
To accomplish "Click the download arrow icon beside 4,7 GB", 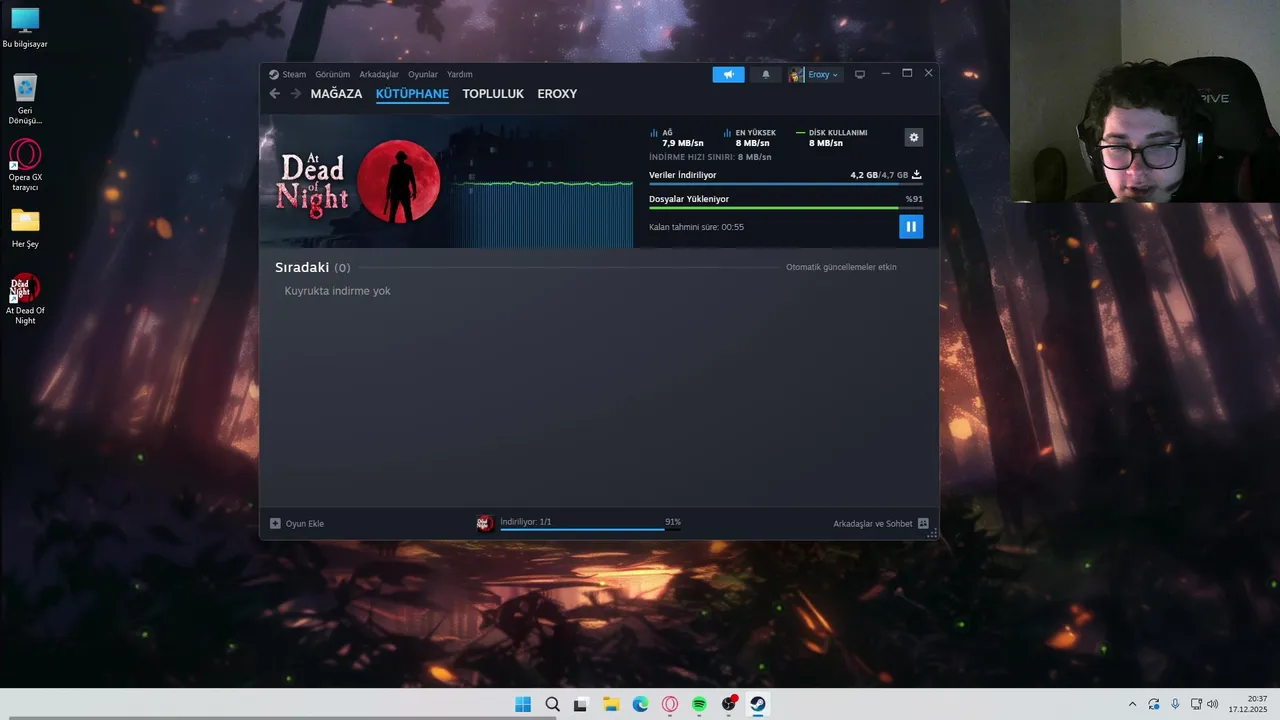I will tap(916, 175).
